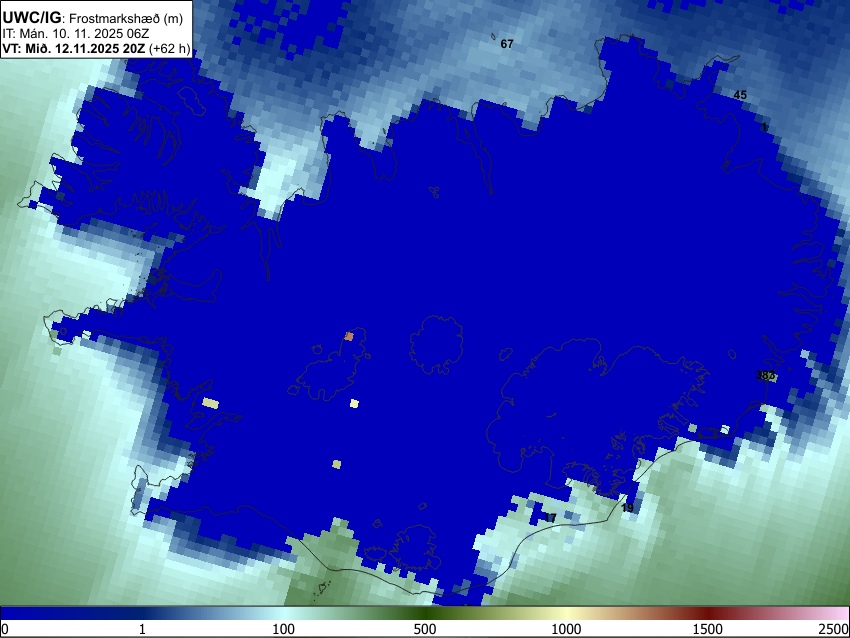The image size is (850, 638).
Task: Click the color scale label 500
Action: point(425,629)
